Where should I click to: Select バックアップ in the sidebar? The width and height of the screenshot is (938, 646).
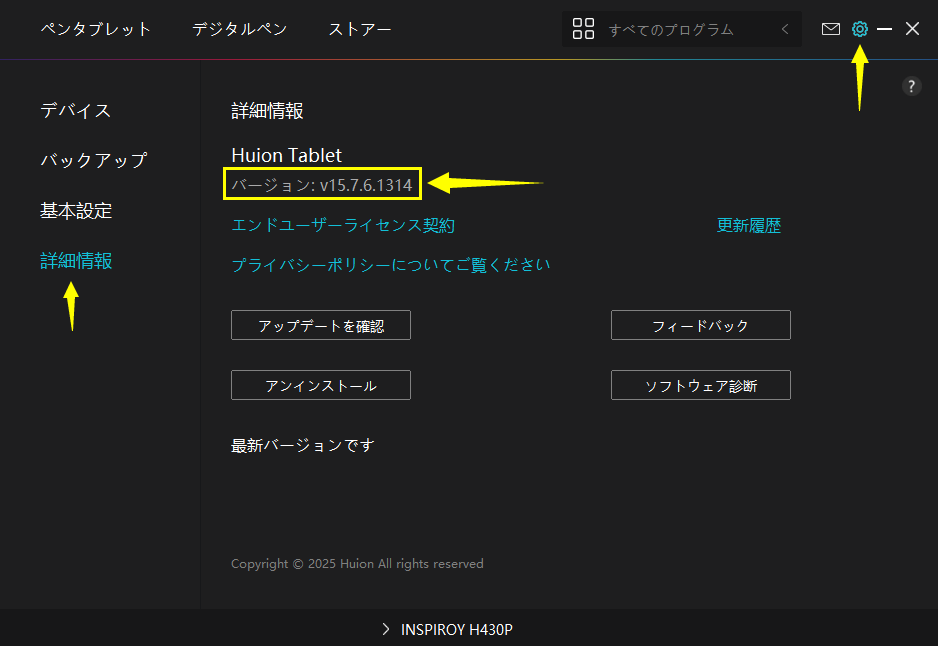pyautogui.click(x=93, y=160)
